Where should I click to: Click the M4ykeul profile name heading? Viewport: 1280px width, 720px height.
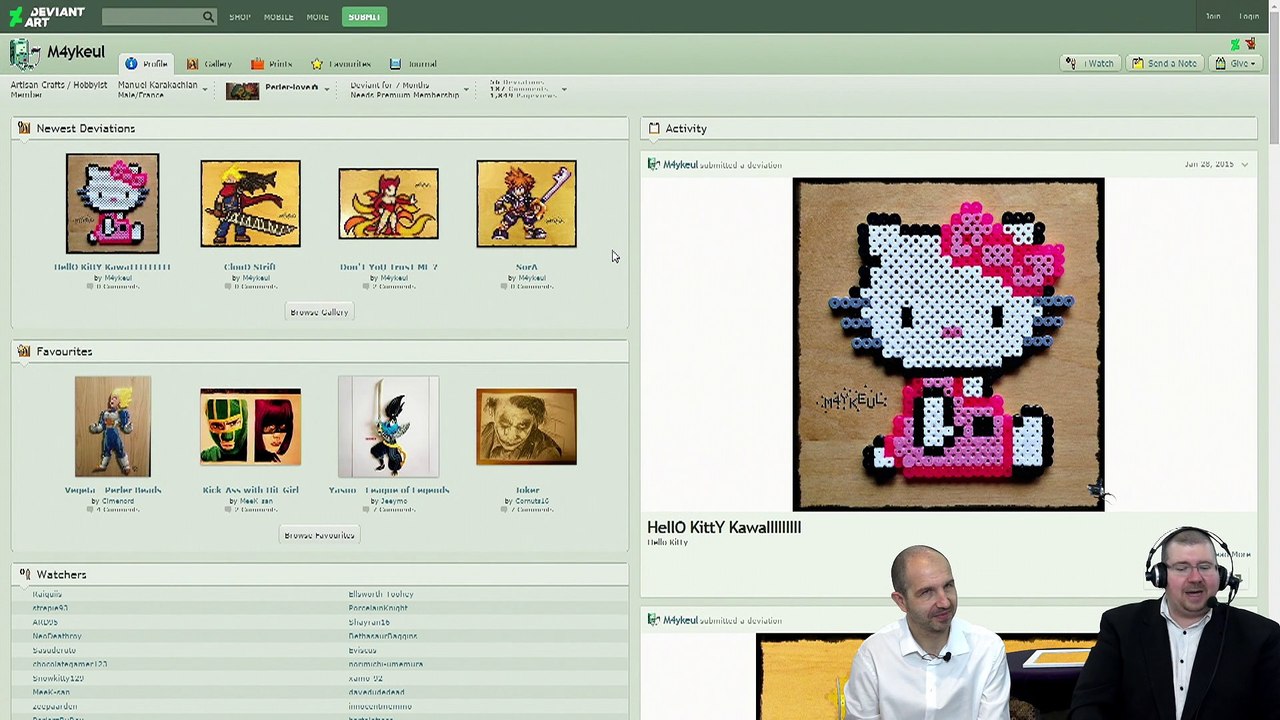76,52
